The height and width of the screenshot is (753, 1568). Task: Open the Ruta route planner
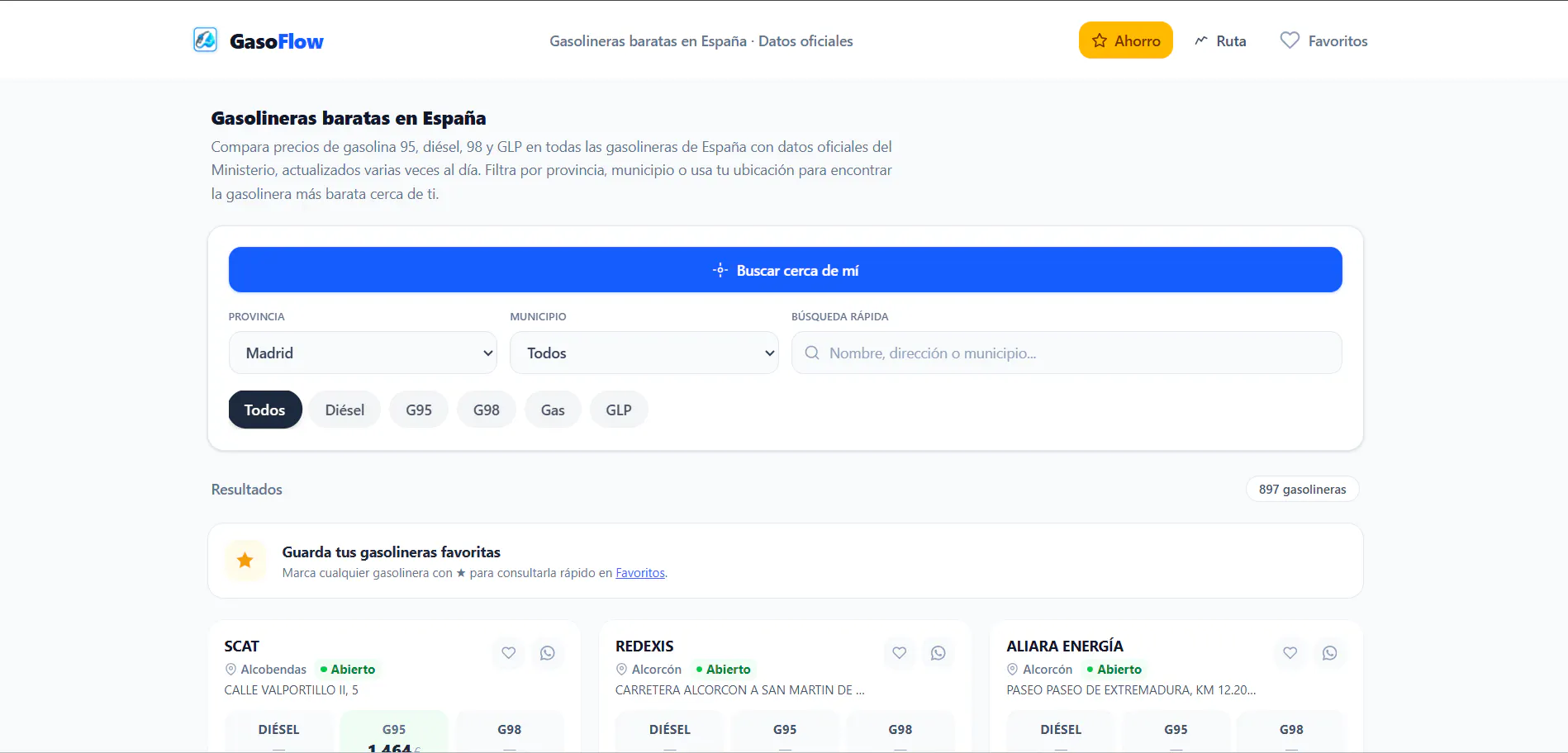[x=1220, y=40]
